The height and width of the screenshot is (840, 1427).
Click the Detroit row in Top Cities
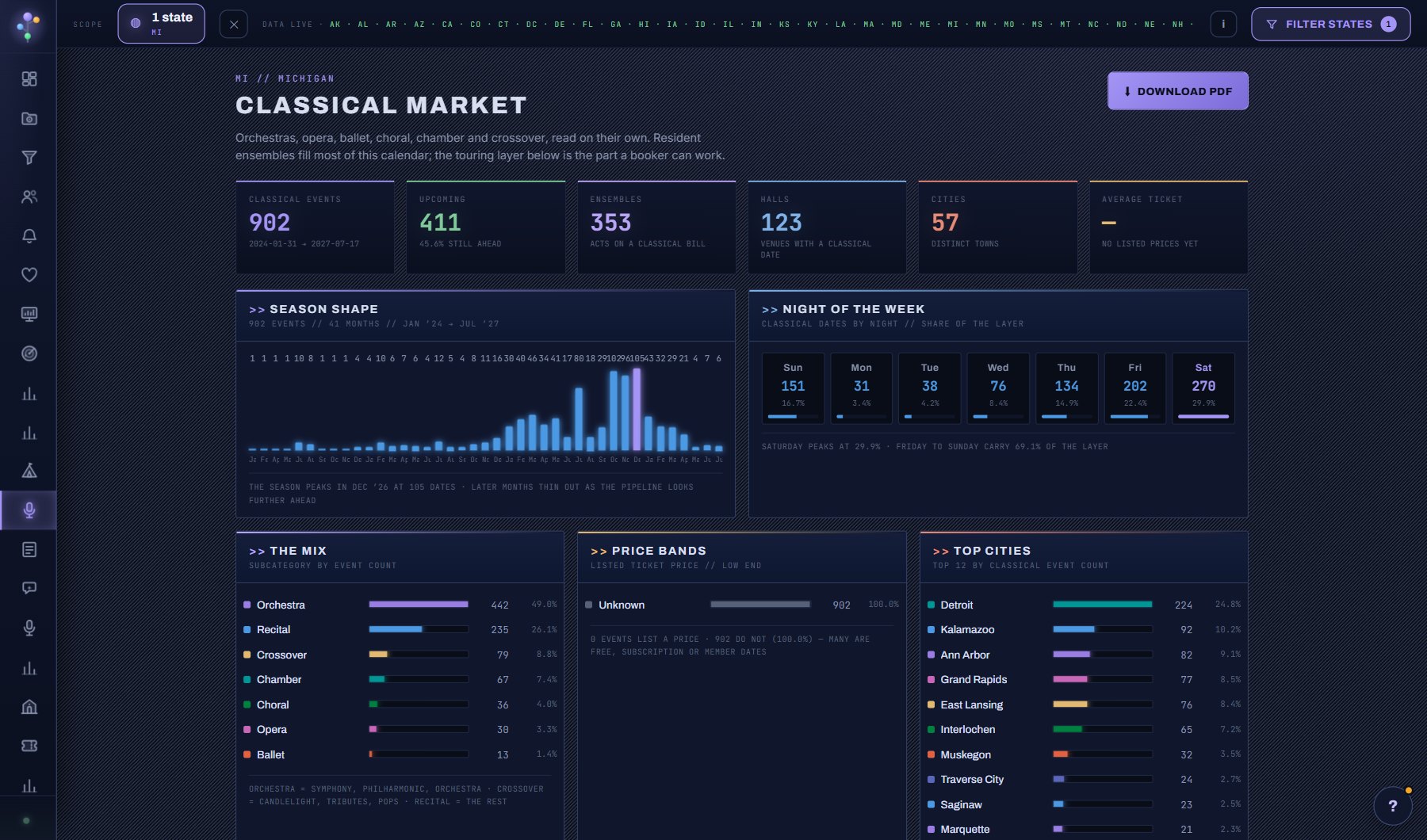1084,605
